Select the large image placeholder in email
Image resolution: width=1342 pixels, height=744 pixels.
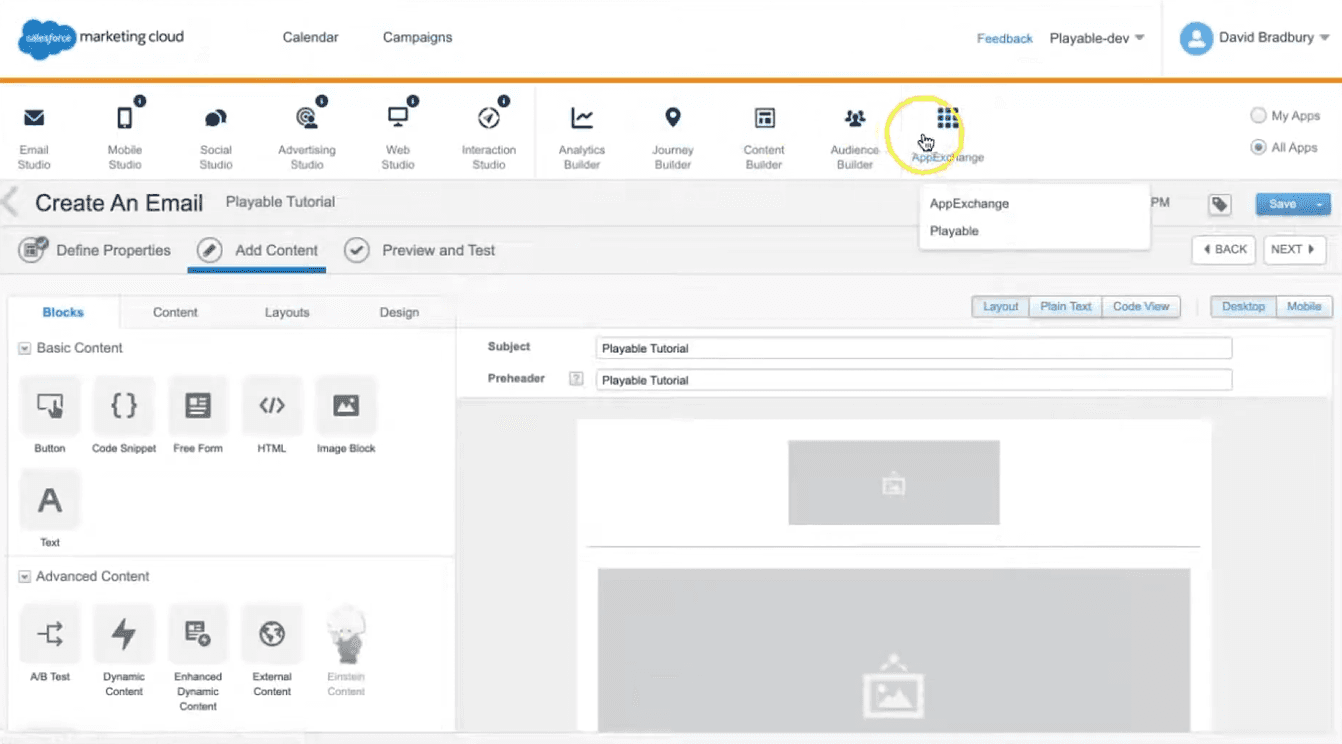pyautogui.click(x=893, y=650)
